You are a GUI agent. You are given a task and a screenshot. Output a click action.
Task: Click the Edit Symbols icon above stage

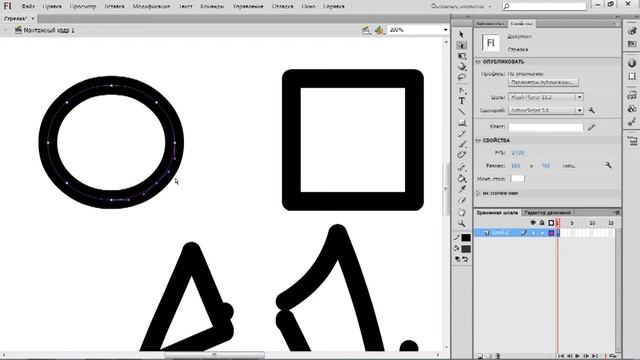(380, 30)
